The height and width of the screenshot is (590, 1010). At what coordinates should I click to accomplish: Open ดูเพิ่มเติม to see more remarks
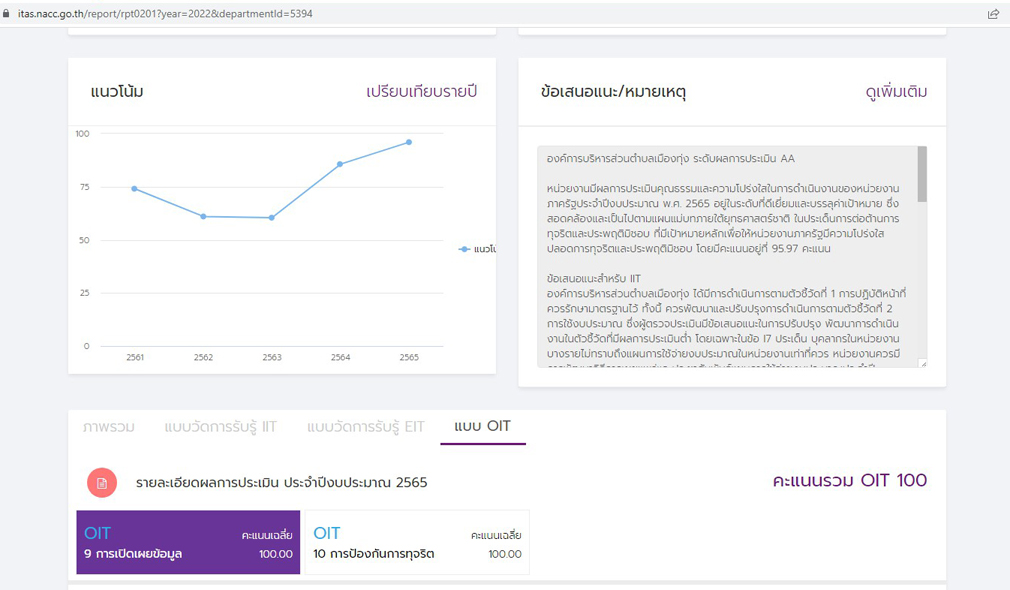(896, 92)
